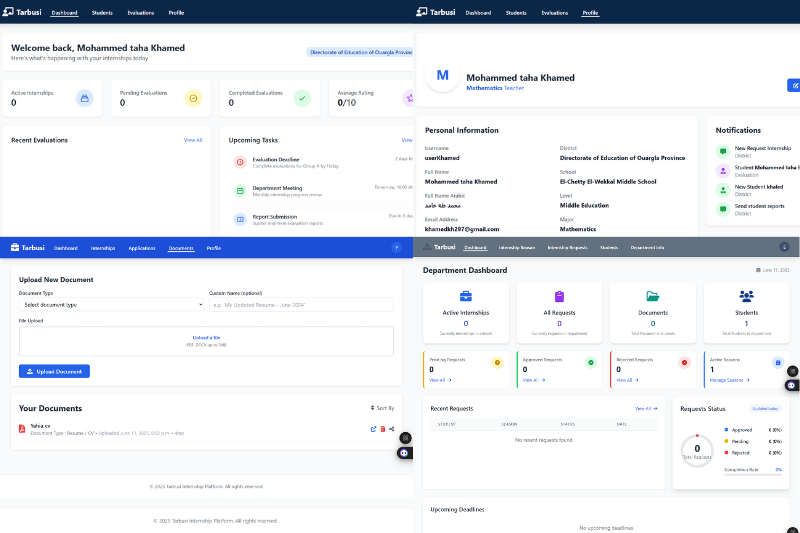The height and width of the screenshot is (533, 800).
Task: Click the Manage Seasons link
Action: click(x=728, y=380)
